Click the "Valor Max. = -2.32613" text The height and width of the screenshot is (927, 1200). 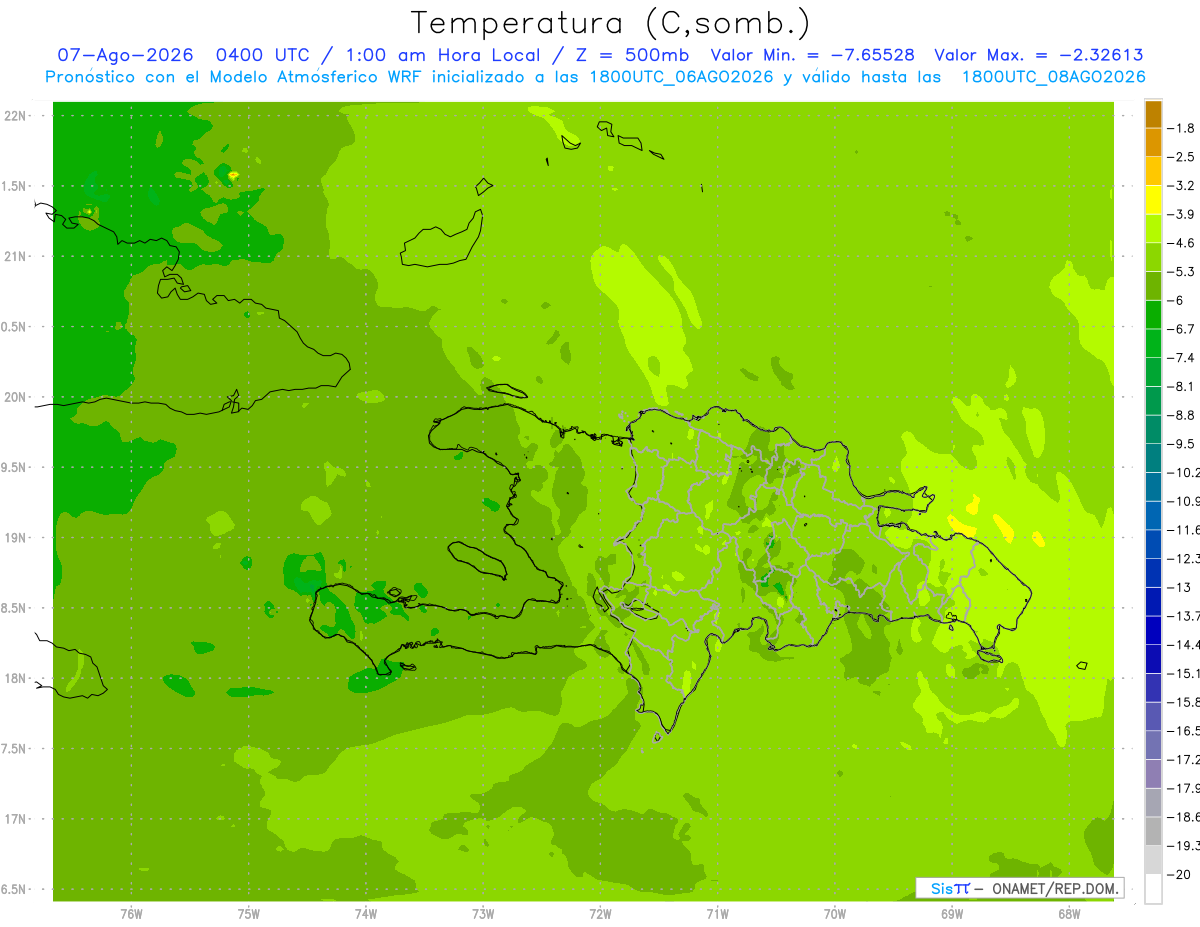click(x=1038, y=55)
